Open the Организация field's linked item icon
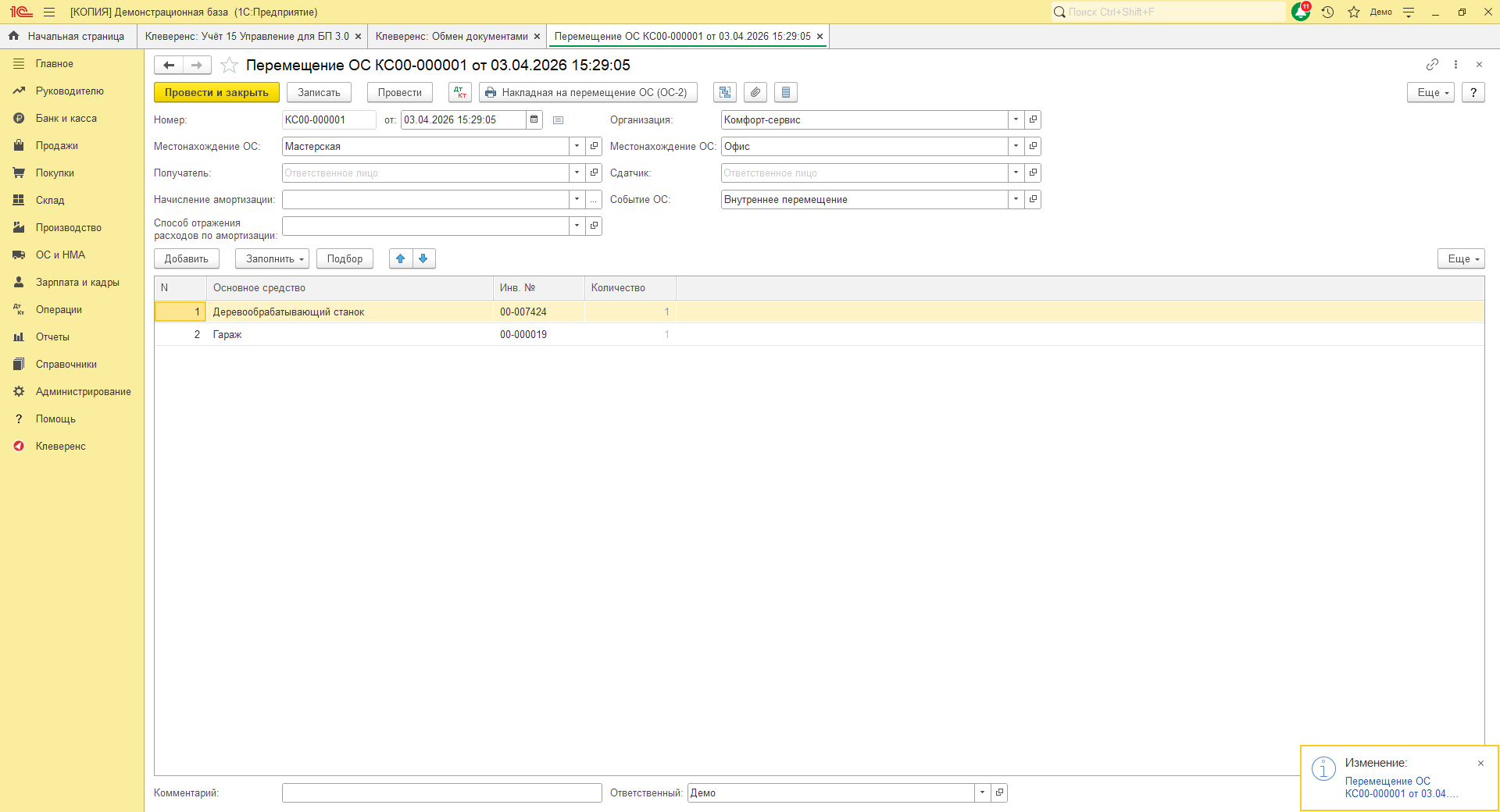Screen dimensions: 1500x812 tap(1033, 119)
